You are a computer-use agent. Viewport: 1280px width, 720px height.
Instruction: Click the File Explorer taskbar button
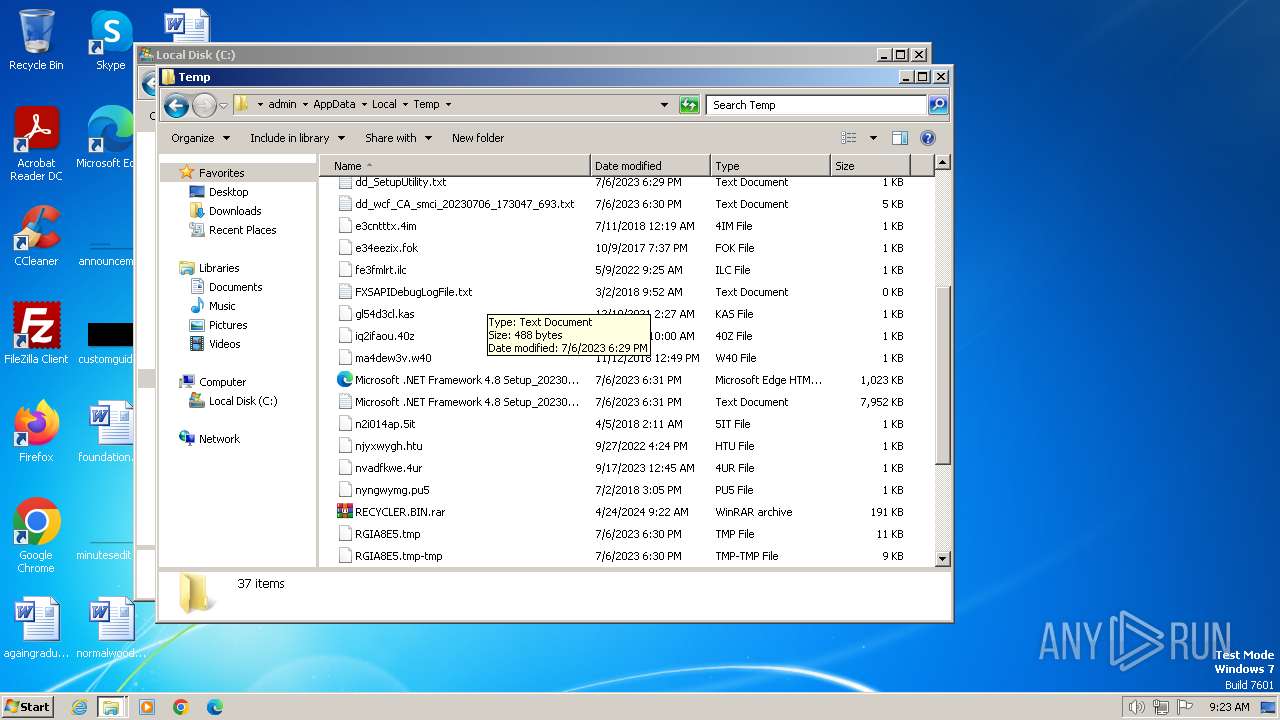[111, 707]
